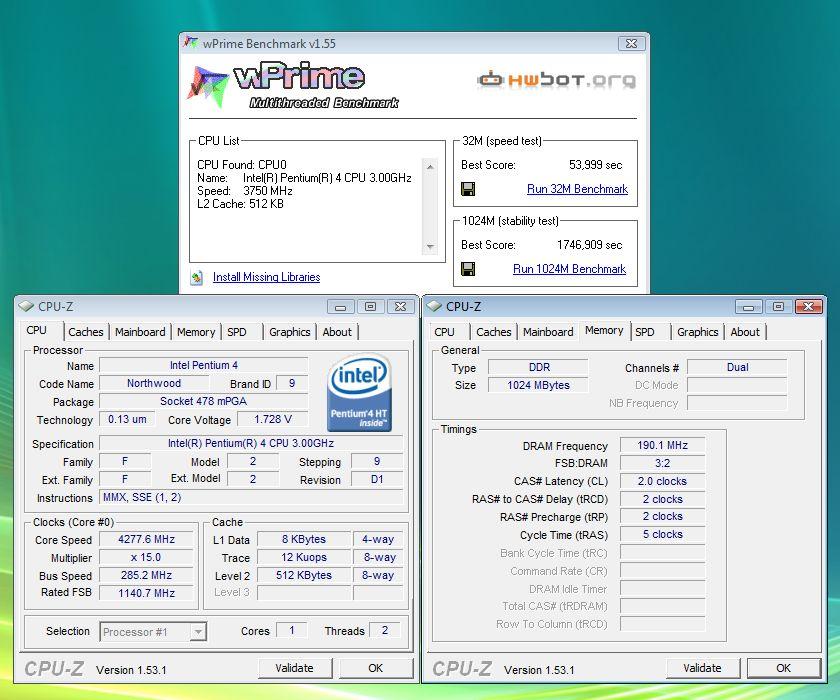This screenshot has height=700, width=840.
Task: Run the 32M Benchmark link
Action: pyautogui.click(x=577, y=189)
